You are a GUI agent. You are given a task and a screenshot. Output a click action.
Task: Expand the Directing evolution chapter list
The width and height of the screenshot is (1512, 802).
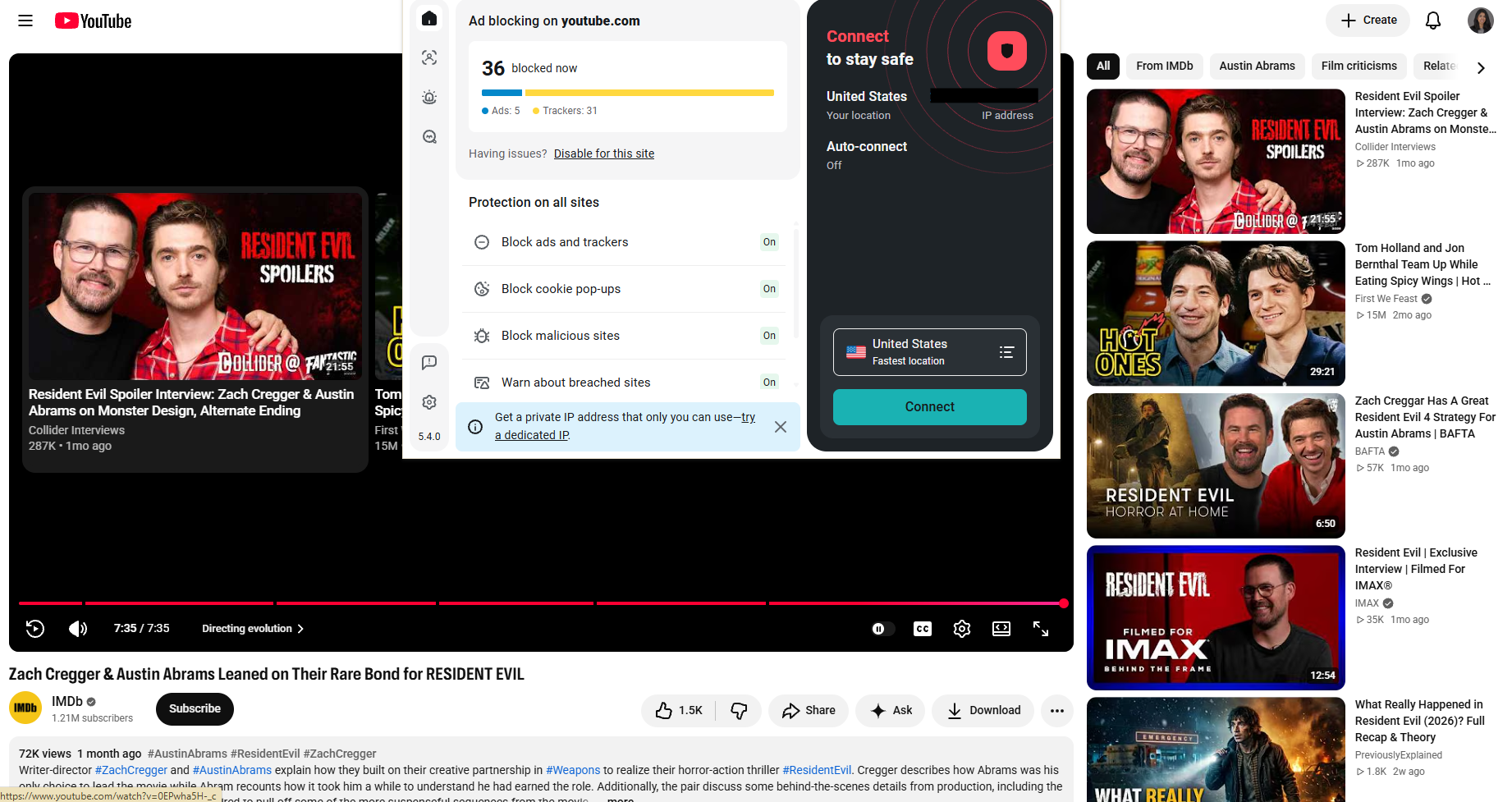click(253, 629)
